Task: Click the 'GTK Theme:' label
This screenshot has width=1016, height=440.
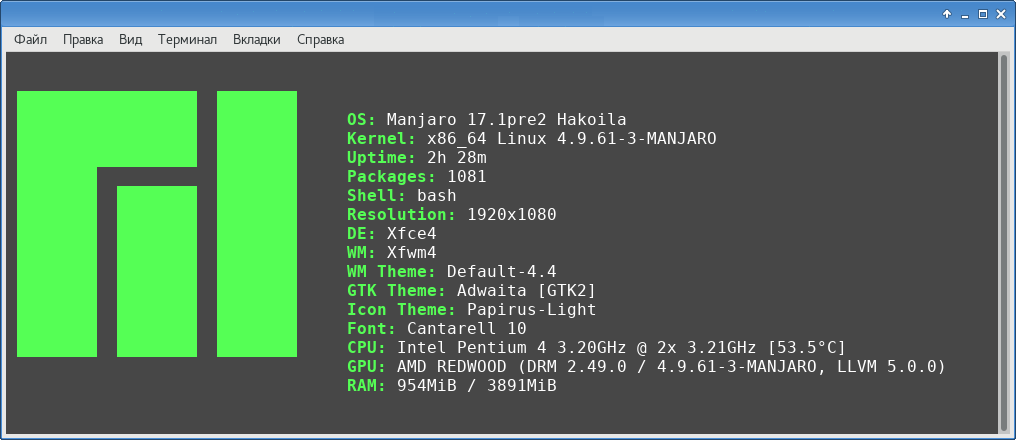Action: tap(396, 290)
